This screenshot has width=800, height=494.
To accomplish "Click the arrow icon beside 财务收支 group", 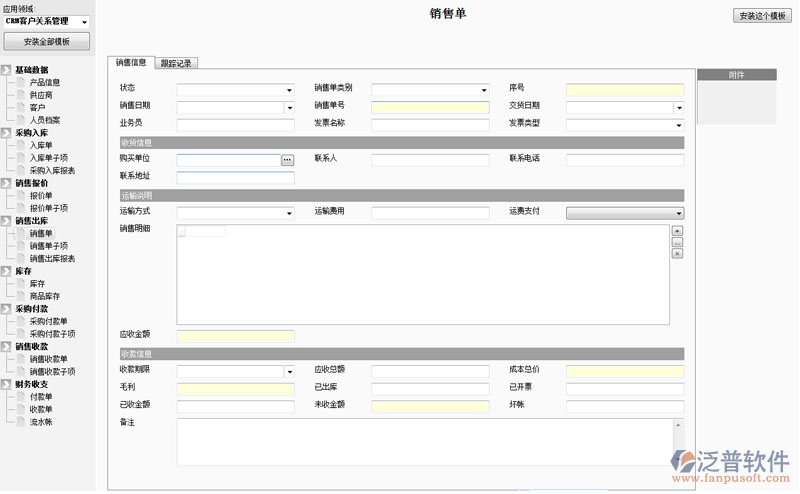I will 8,384.
